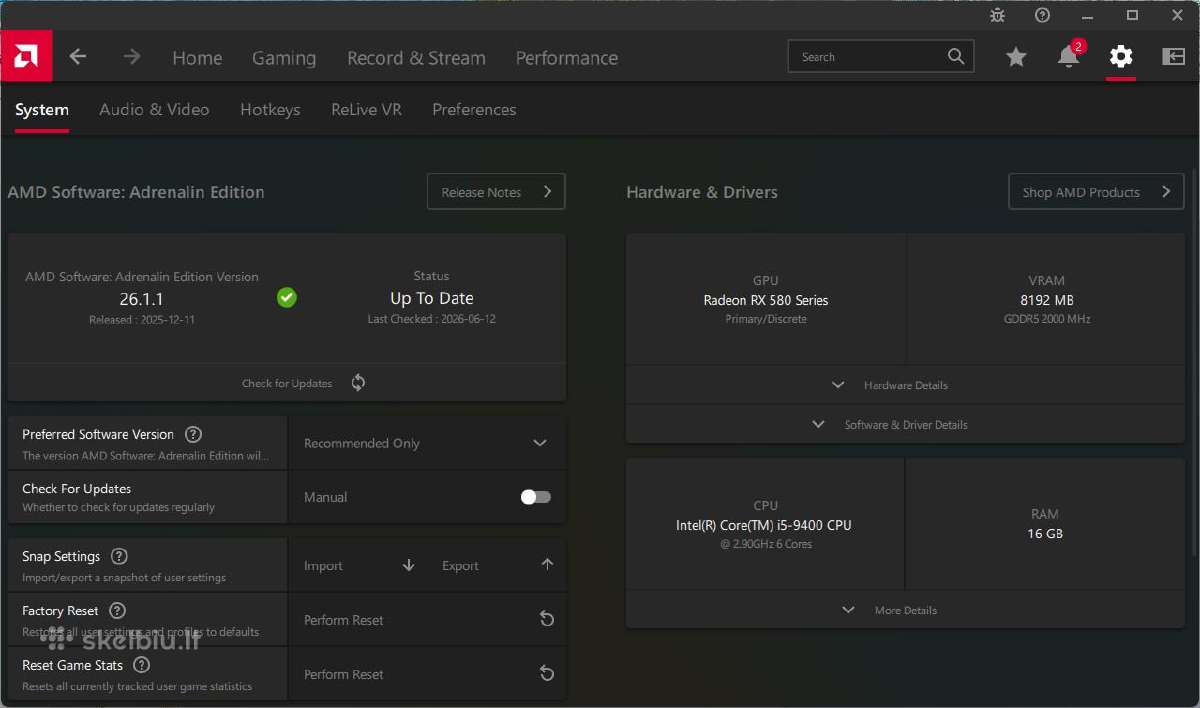Click the 8192 MB VRAM value

(x=1046, y=300)
